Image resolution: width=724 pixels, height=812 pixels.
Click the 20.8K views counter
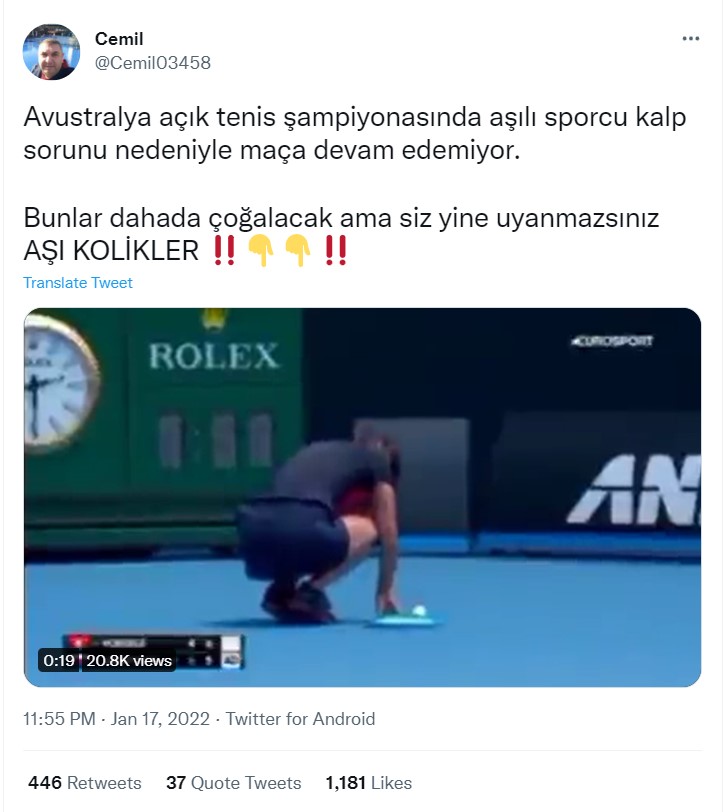click(129, 661)
